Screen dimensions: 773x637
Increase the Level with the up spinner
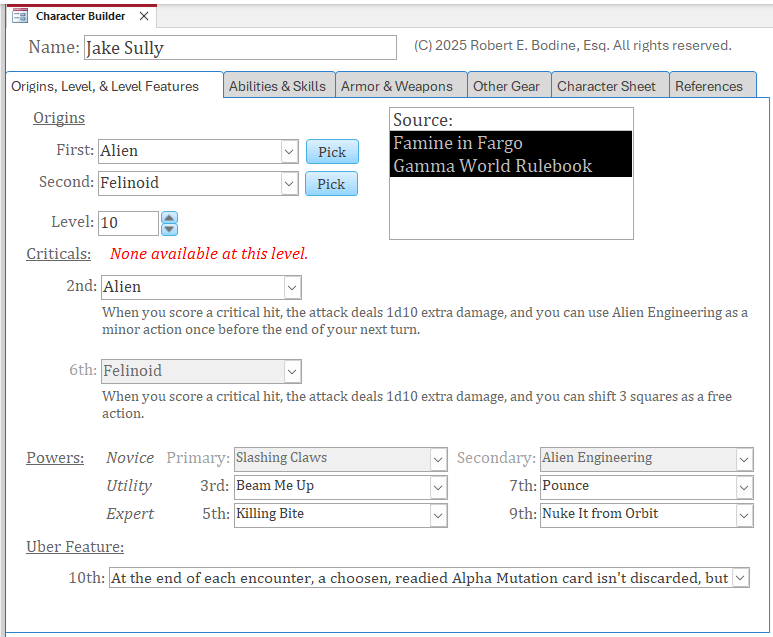click(x=169, y=217)
